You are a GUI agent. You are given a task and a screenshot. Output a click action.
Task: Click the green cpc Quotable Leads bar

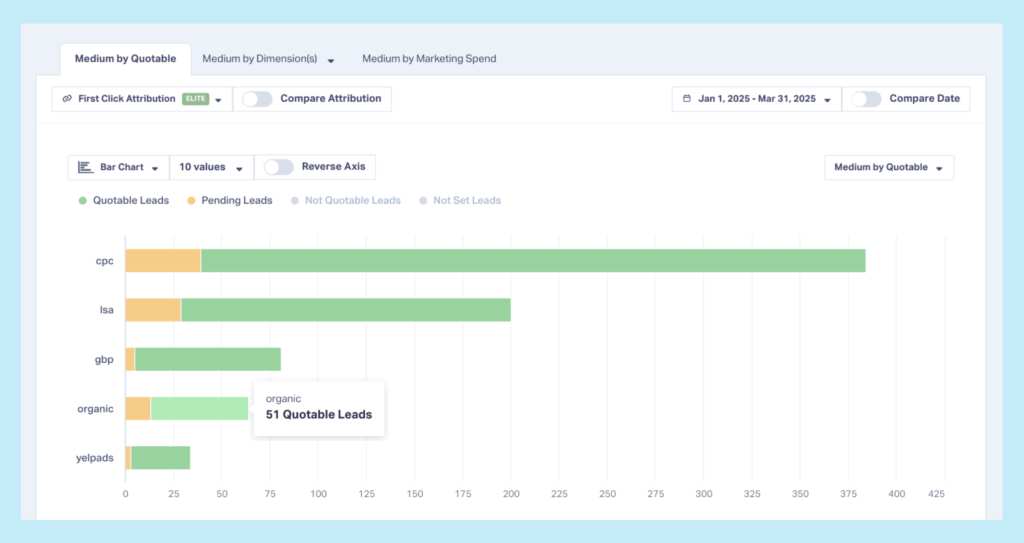point(533,261)
